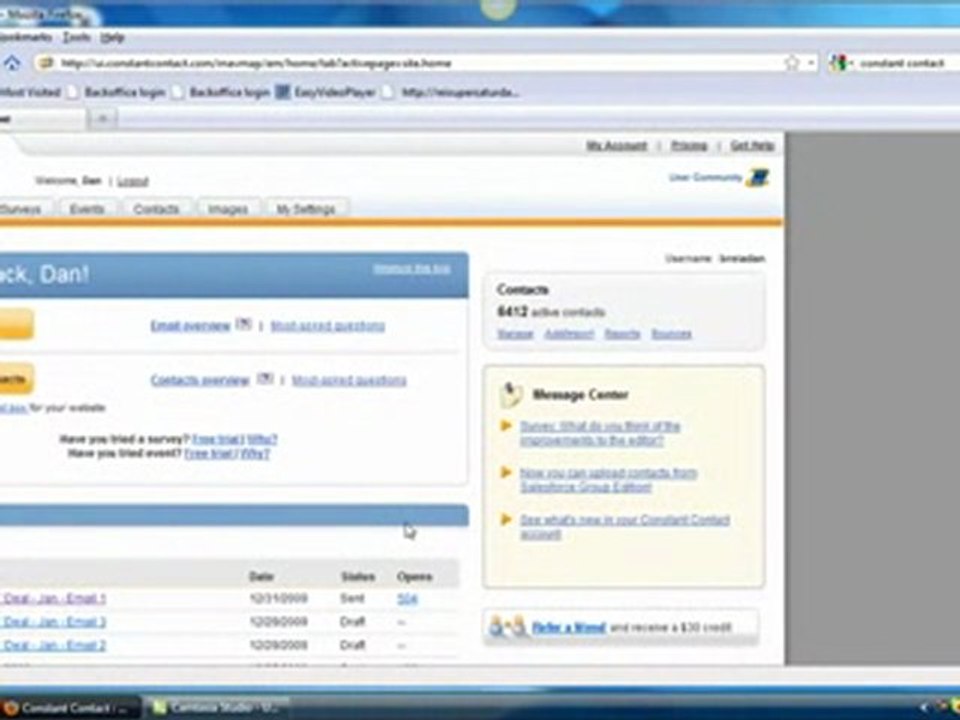Click the link right of Contacts overview
This screenshot has height=720, width=960.
349,380
